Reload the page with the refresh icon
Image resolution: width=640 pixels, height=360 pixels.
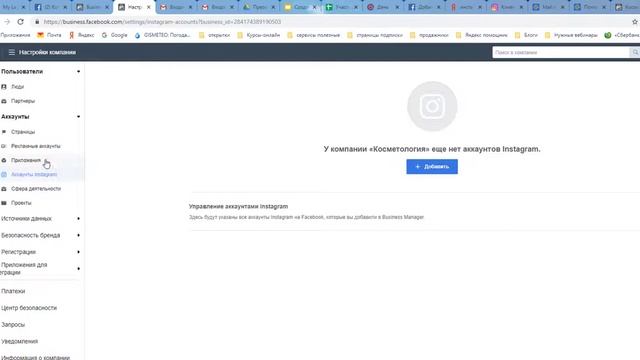(20, 22)
